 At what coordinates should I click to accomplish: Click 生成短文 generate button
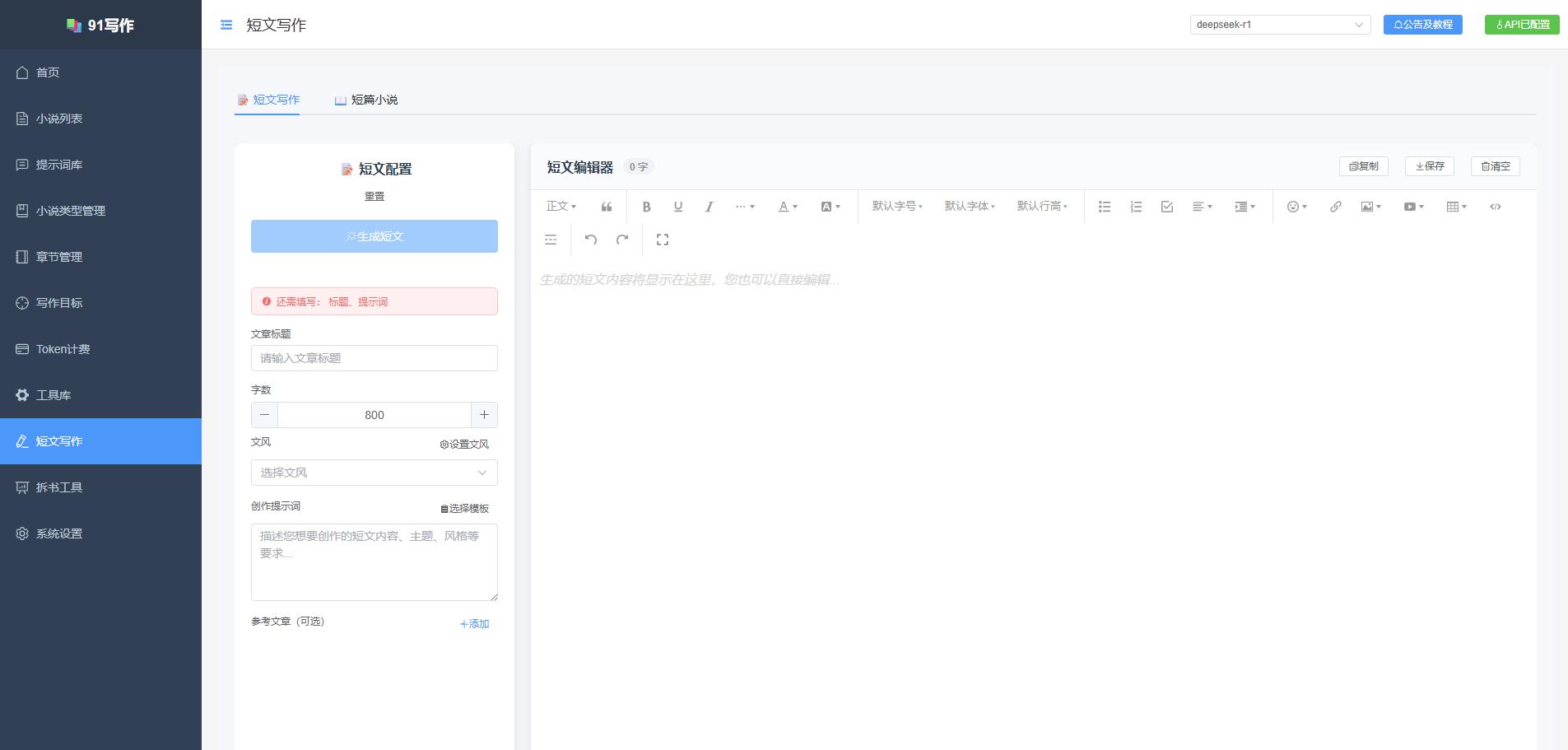[375, 236]
